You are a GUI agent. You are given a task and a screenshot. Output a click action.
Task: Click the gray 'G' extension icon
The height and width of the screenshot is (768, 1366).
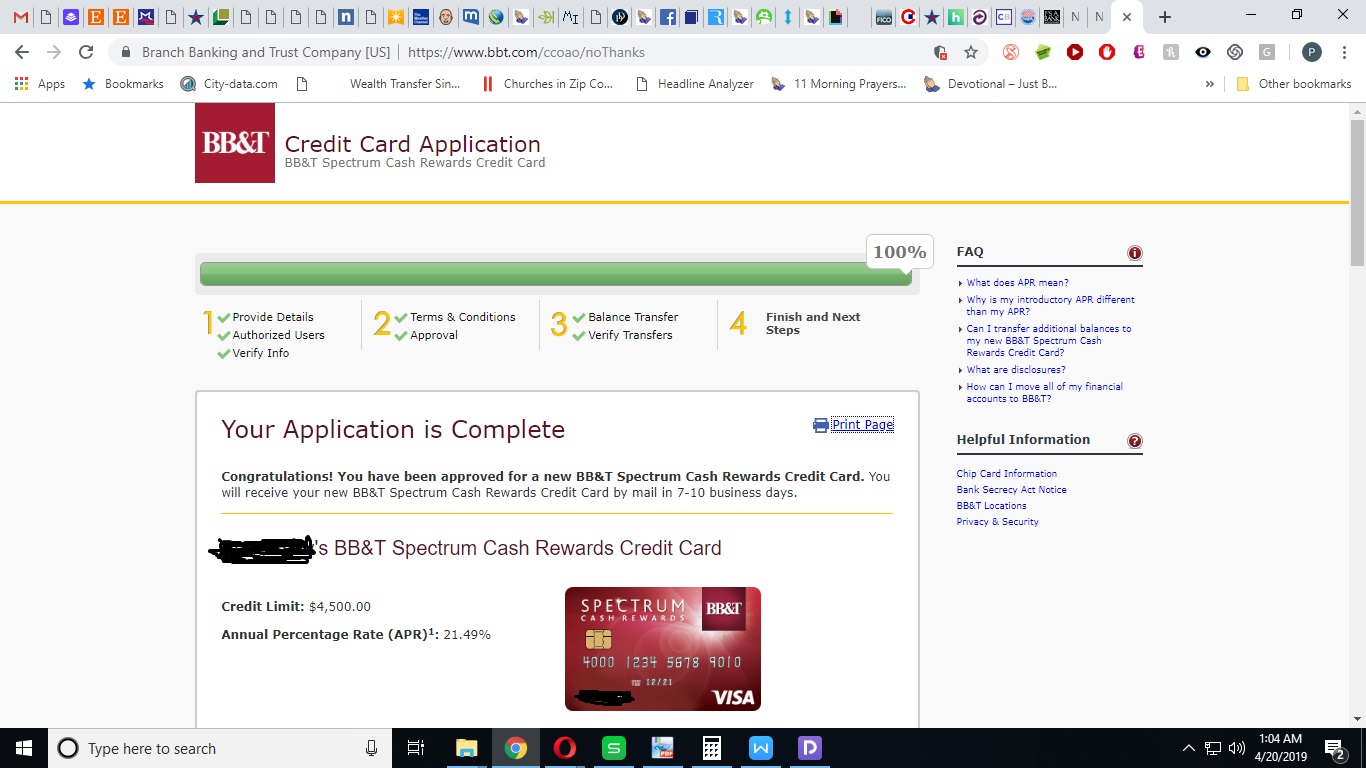[x=1267, y=52]
